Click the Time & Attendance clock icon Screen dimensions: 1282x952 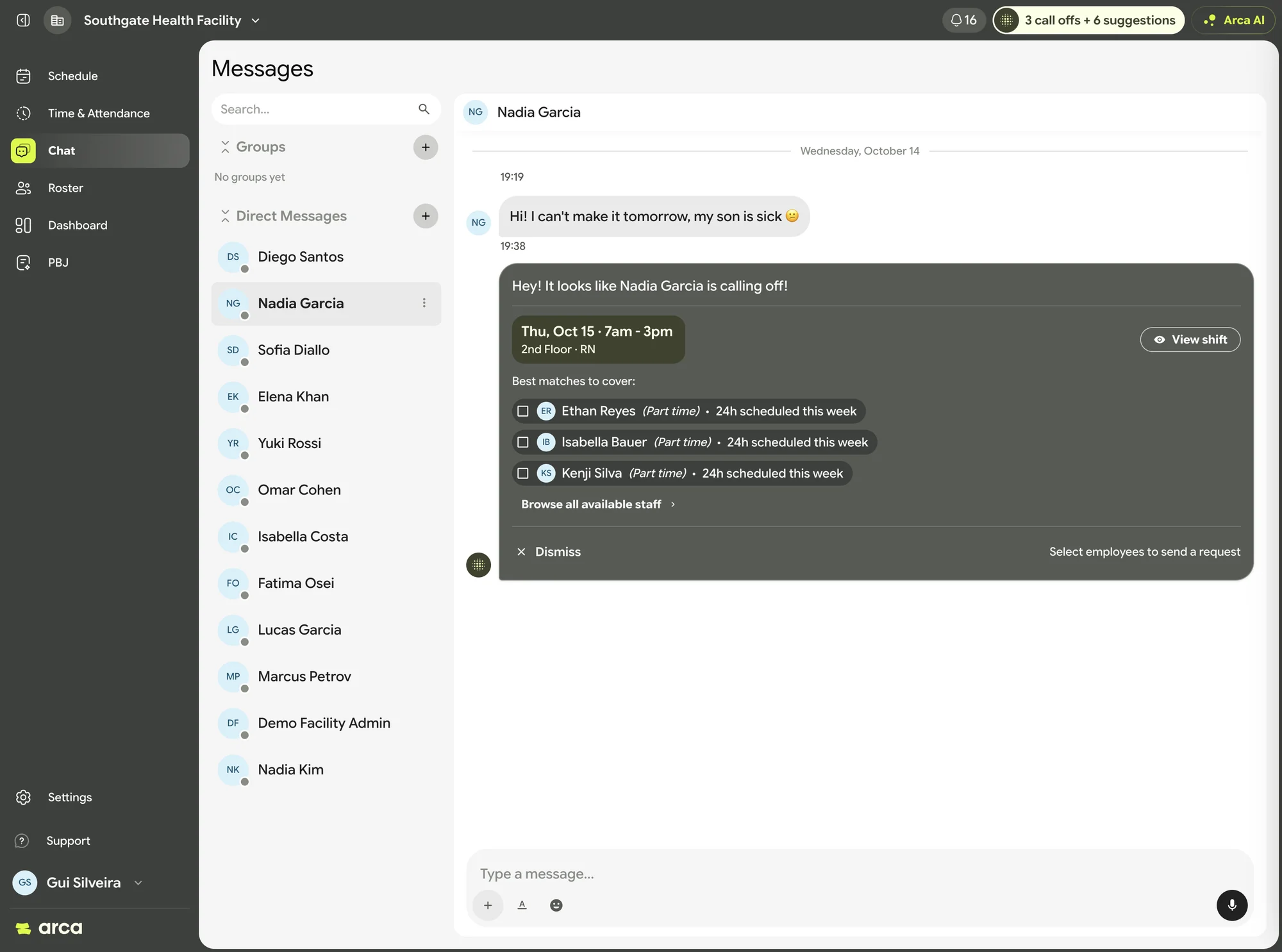[23, 113]
